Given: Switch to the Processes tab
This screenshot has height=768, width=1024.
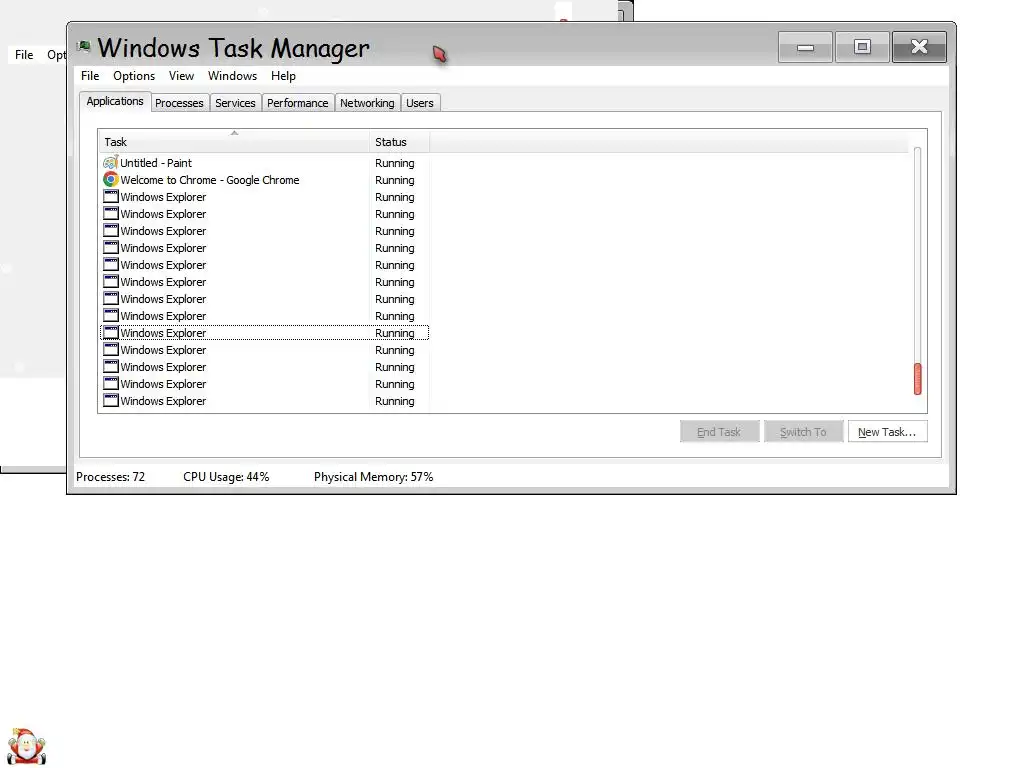Looking at the screenshot, I should coord(180,103).
